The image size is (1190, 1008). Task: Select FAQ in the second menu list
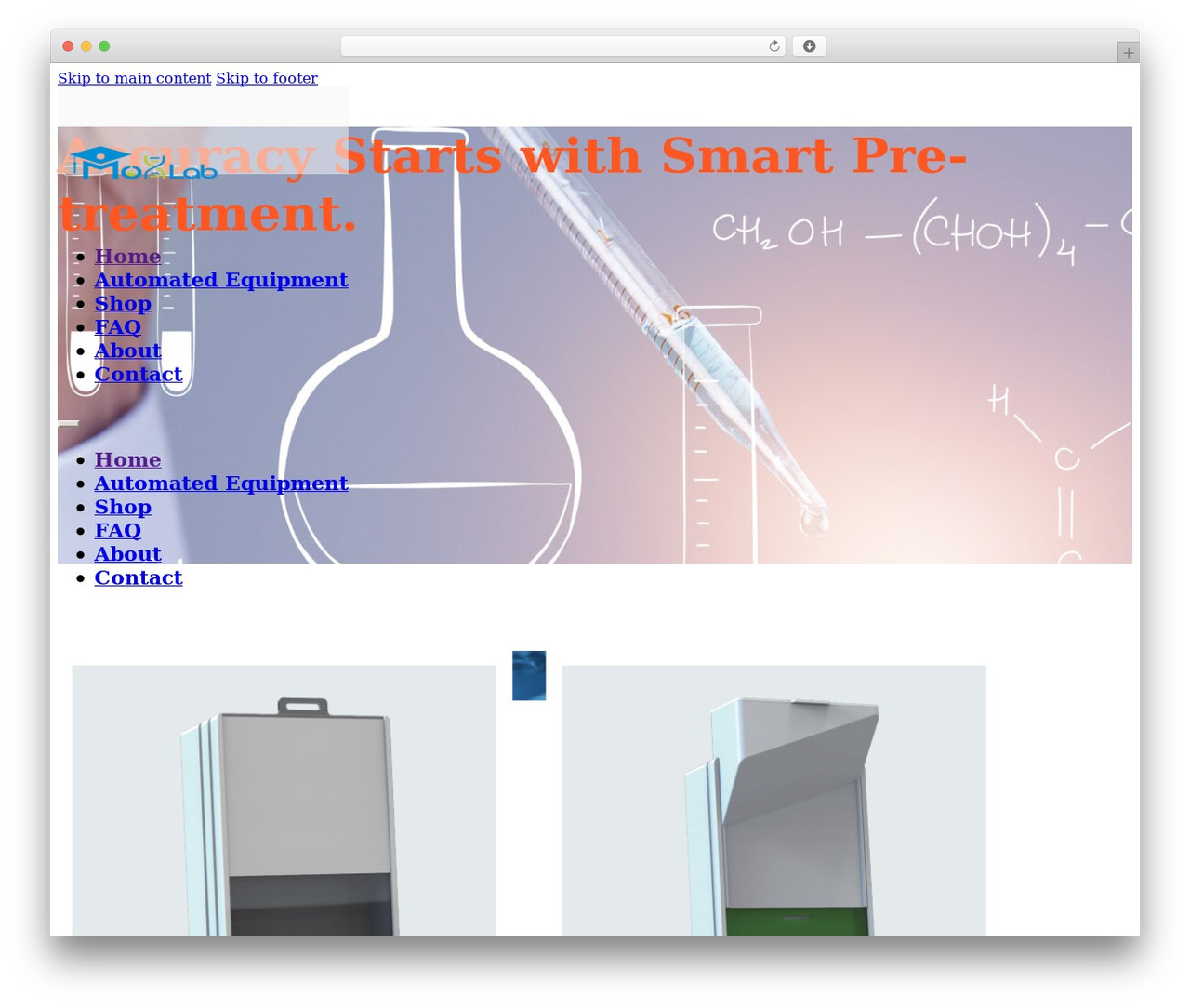point(117,530)
